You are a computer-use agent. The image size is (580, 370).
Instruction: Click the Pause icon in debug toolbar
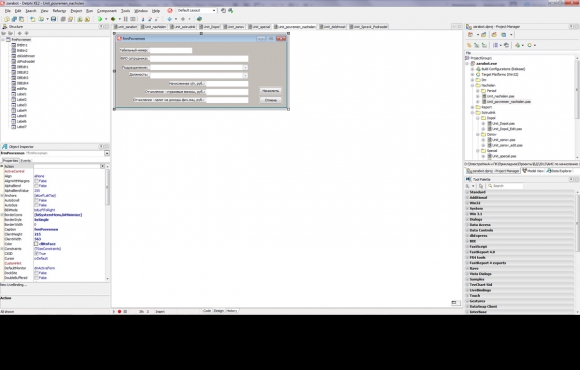click(126, 19)
